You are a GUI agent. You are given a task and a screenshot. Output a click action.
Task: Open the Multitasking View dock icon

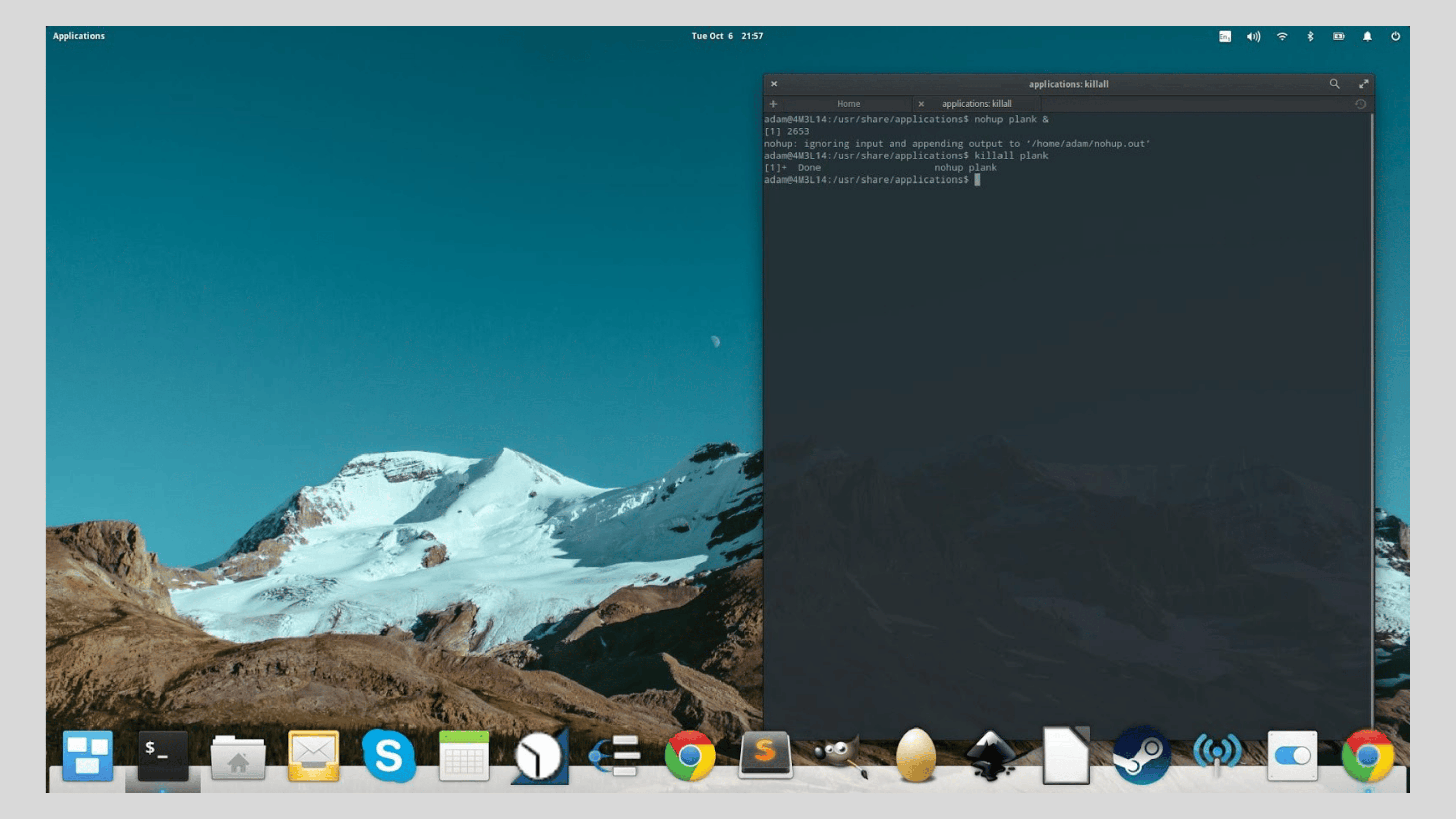[87, 756]
